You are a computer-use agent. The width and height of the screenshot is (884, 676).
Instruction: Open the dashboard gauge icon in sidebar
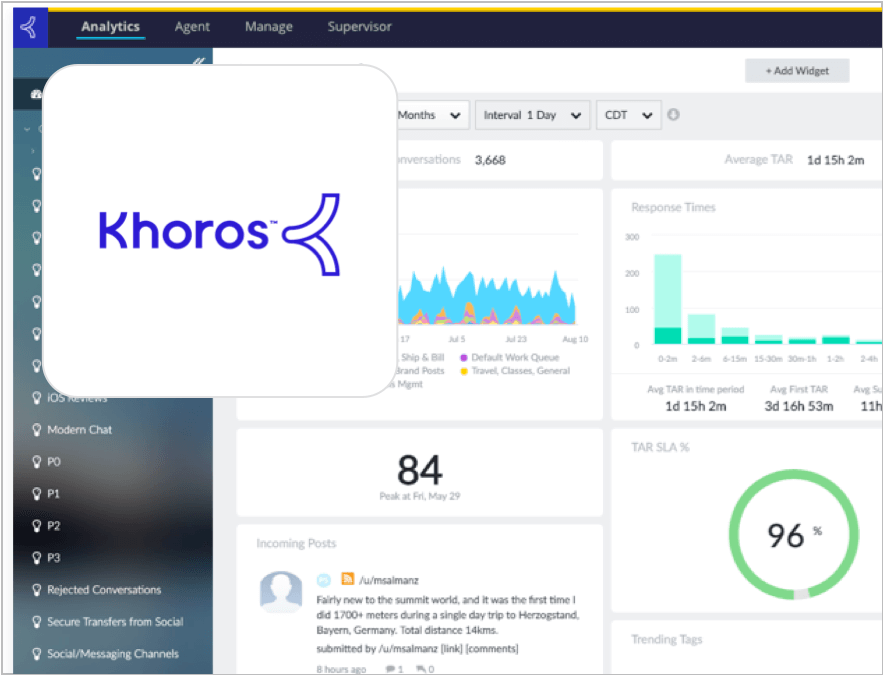coord(37,94)
